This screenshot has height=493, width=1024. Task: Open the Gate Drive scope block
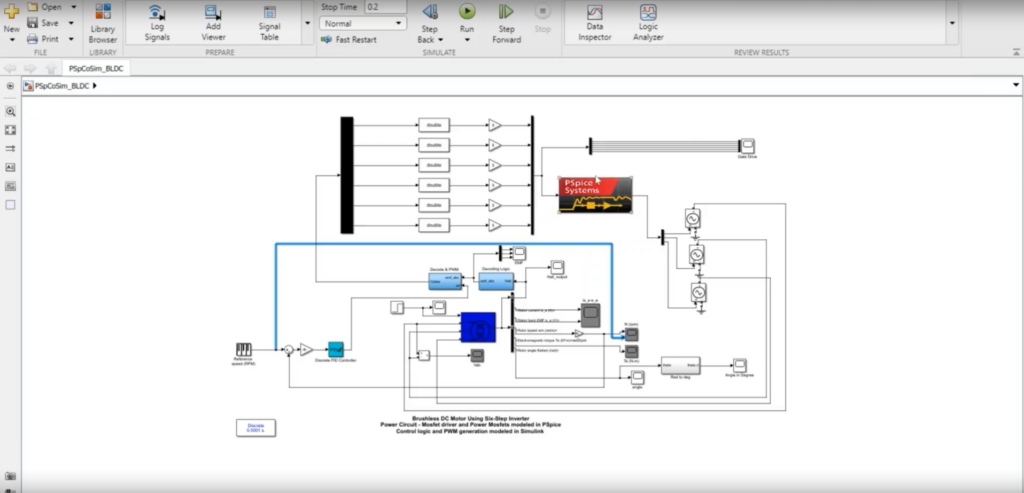tap(747, 146)
